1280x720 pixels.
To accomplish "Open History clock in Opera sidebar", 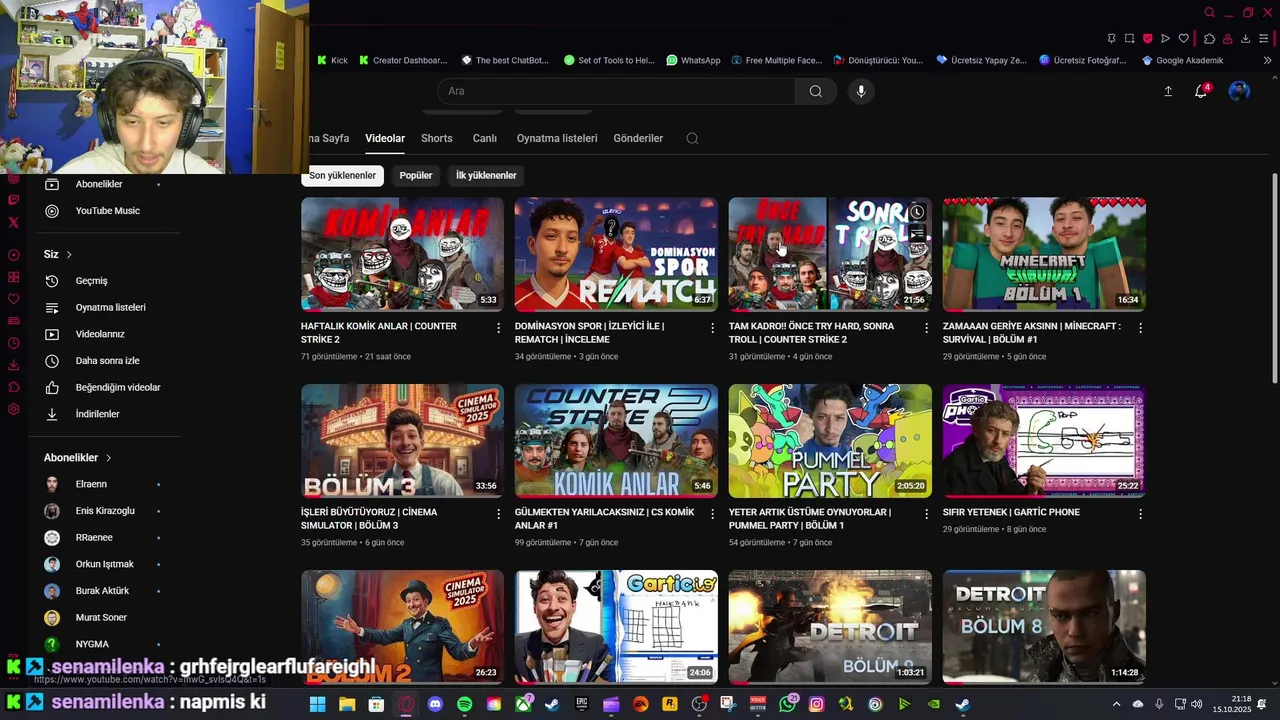I will (13, 343).
